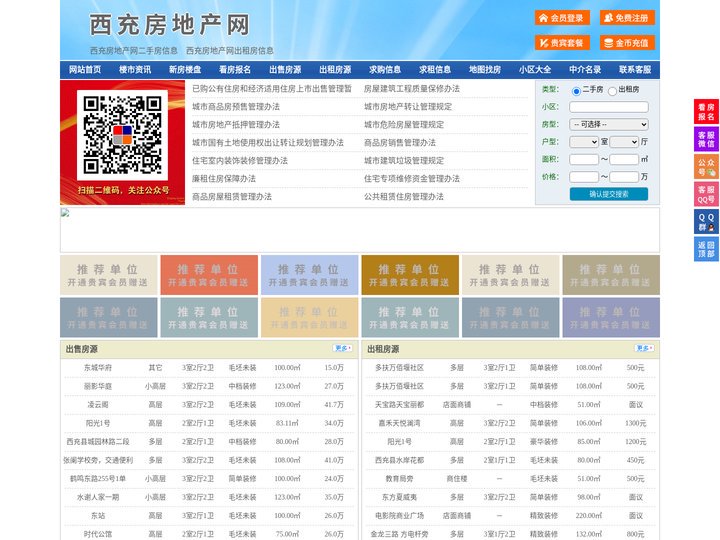The image size is (720, 540).
Task: Open the 出售房源 menu item
Action: point(285,70)
